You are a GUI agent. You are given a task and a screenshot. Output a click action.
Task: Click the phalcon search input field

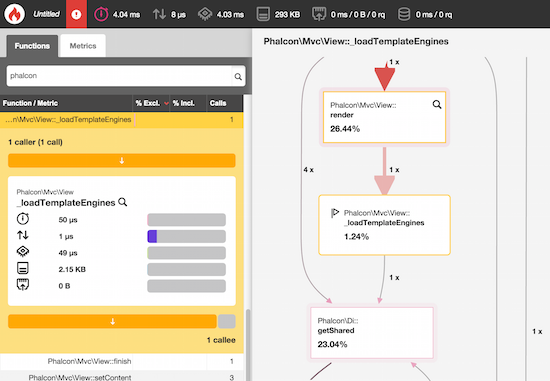coord(119,76)
